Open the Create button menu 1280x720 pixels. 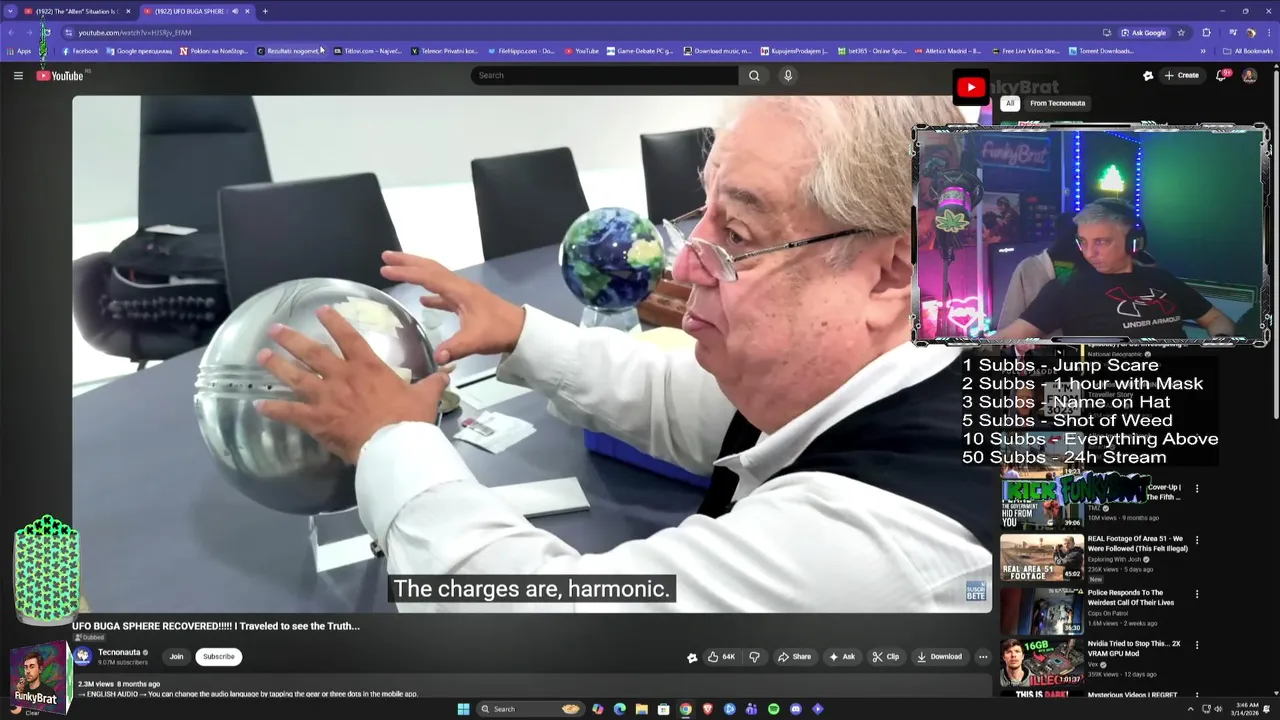click(x=1181, y=75)
